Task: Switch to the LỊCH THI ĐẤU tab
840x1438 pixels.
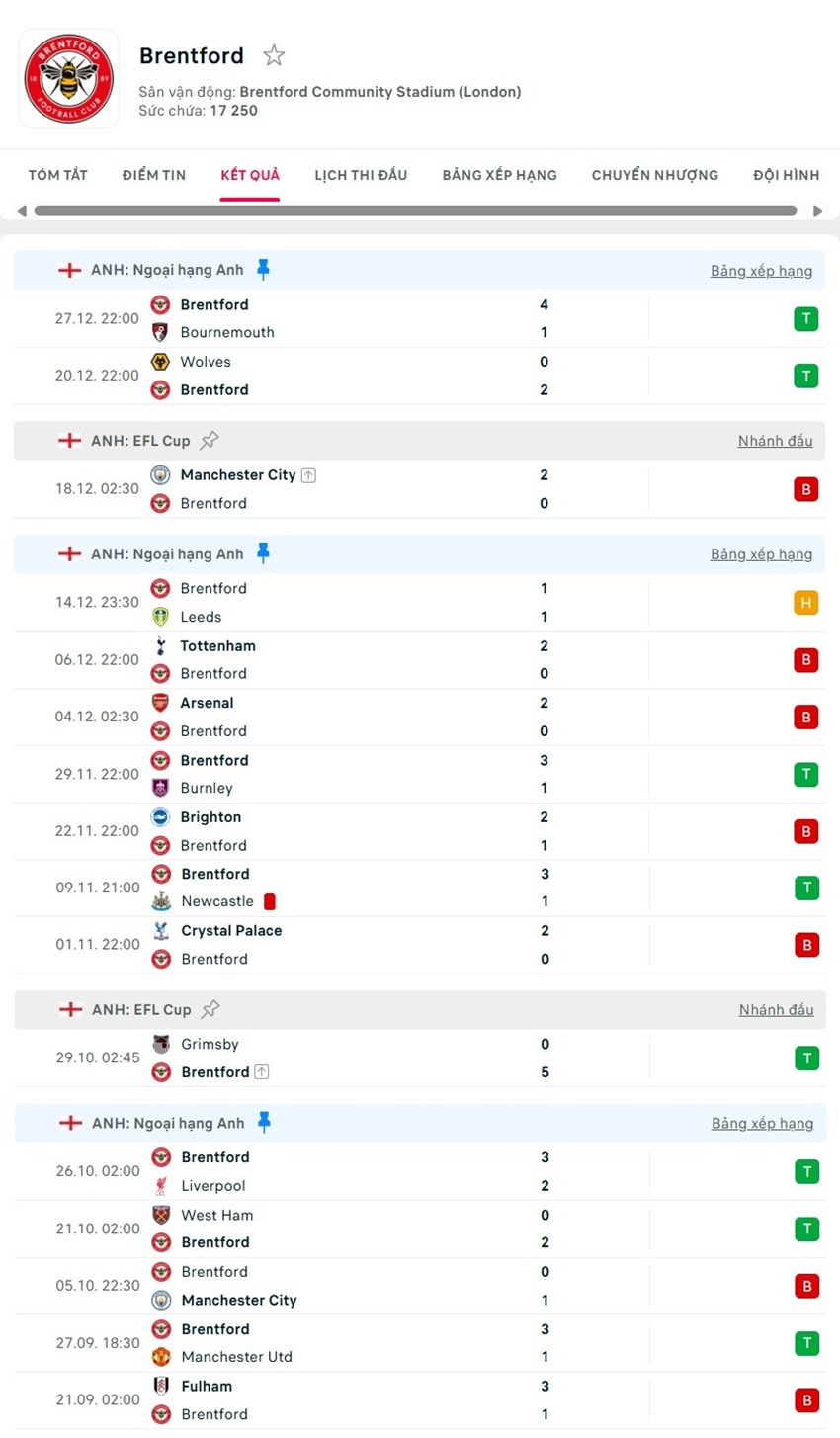Action: click(x=359, y=175)
